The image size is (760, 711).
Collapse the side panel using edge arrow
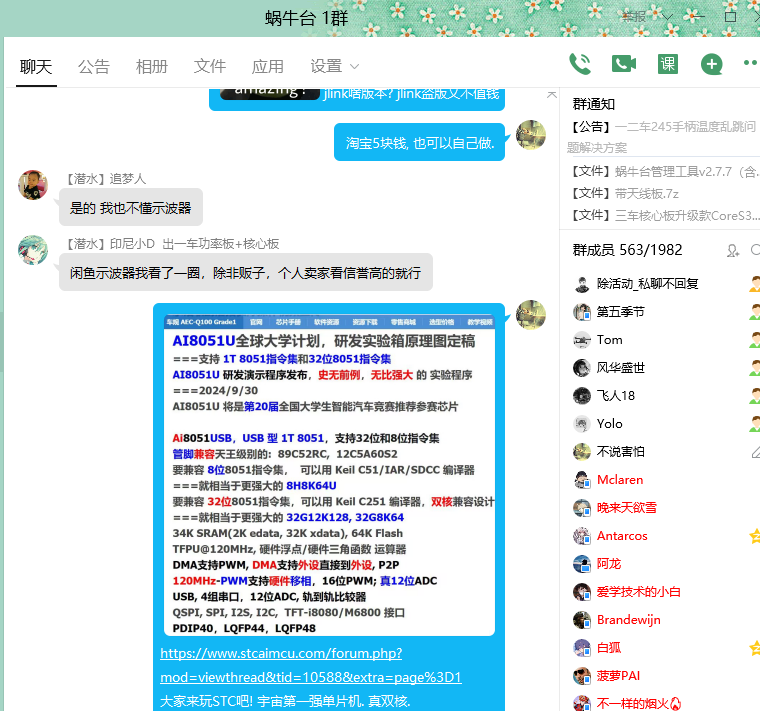click(x=552, y=94)
